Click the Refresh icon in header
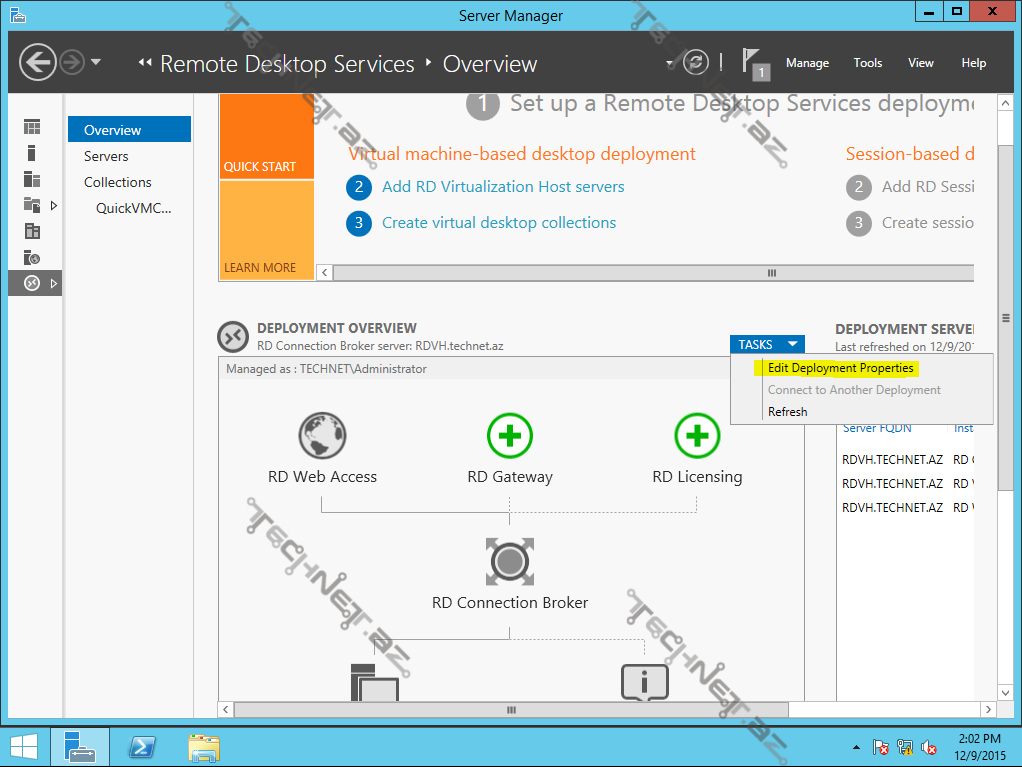Image resolution: width=1022 pixels, height=767 pixels. [x=695, y=63]
